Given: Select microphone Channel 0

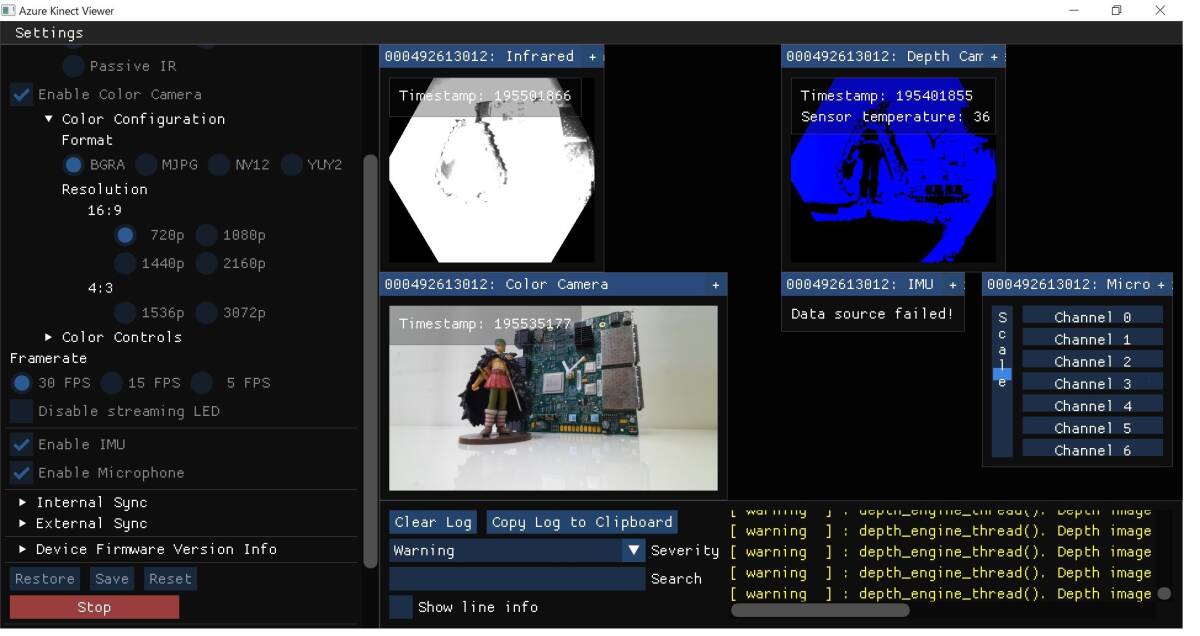Looking at the screenshot, I should [1092, 317].
